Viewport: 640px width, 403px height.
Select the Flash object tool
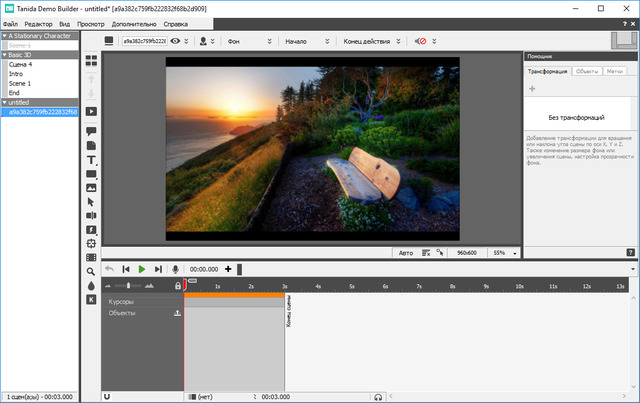click(91, 230)
